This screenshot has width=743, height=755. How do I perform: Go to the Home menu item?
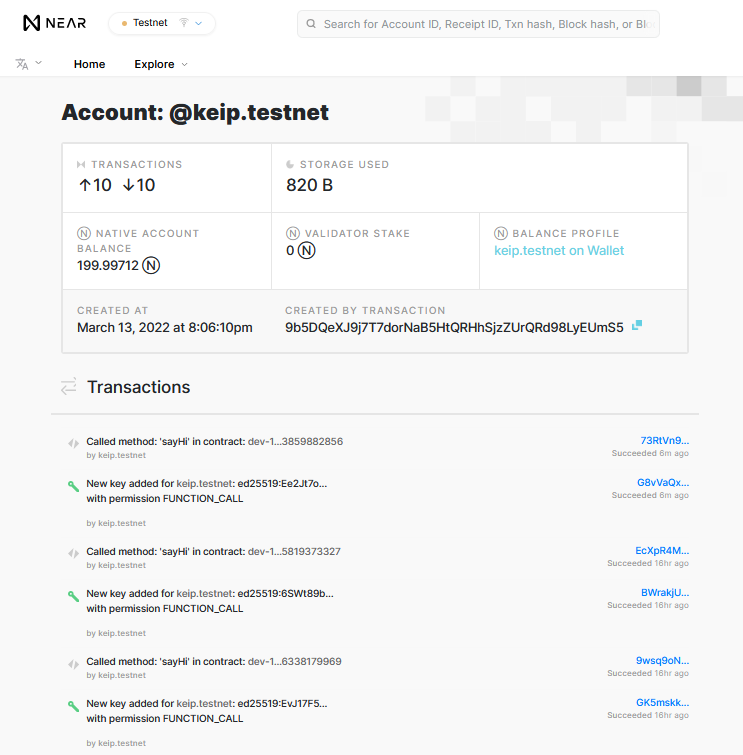89,64
